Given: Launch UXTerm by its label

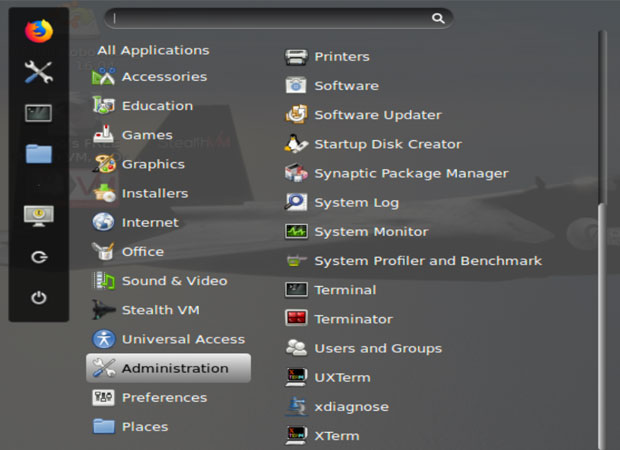Looking at the screenshot, I should click(342, 378).
